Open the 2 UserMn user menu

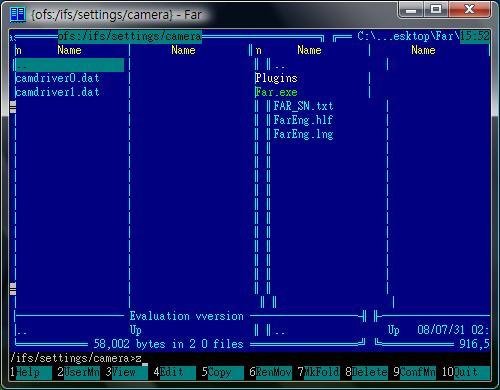click(78, 372)
